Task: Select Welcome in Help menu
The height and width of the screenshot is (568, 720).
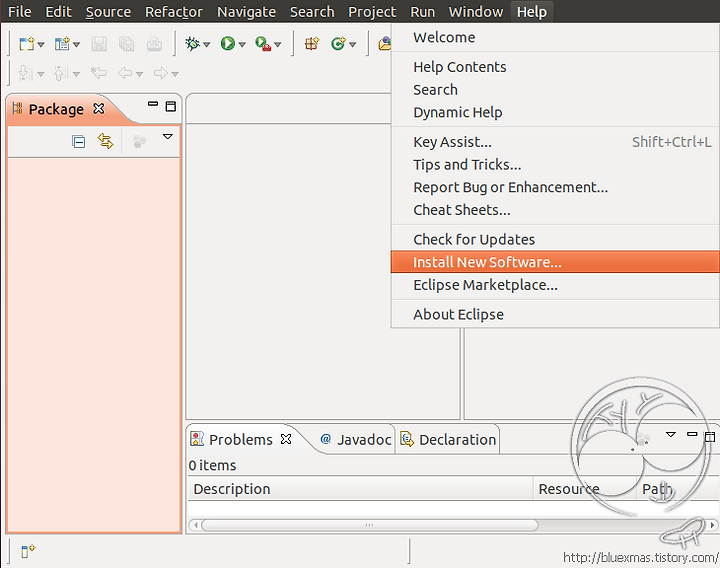Action: (x=555, y=37)
